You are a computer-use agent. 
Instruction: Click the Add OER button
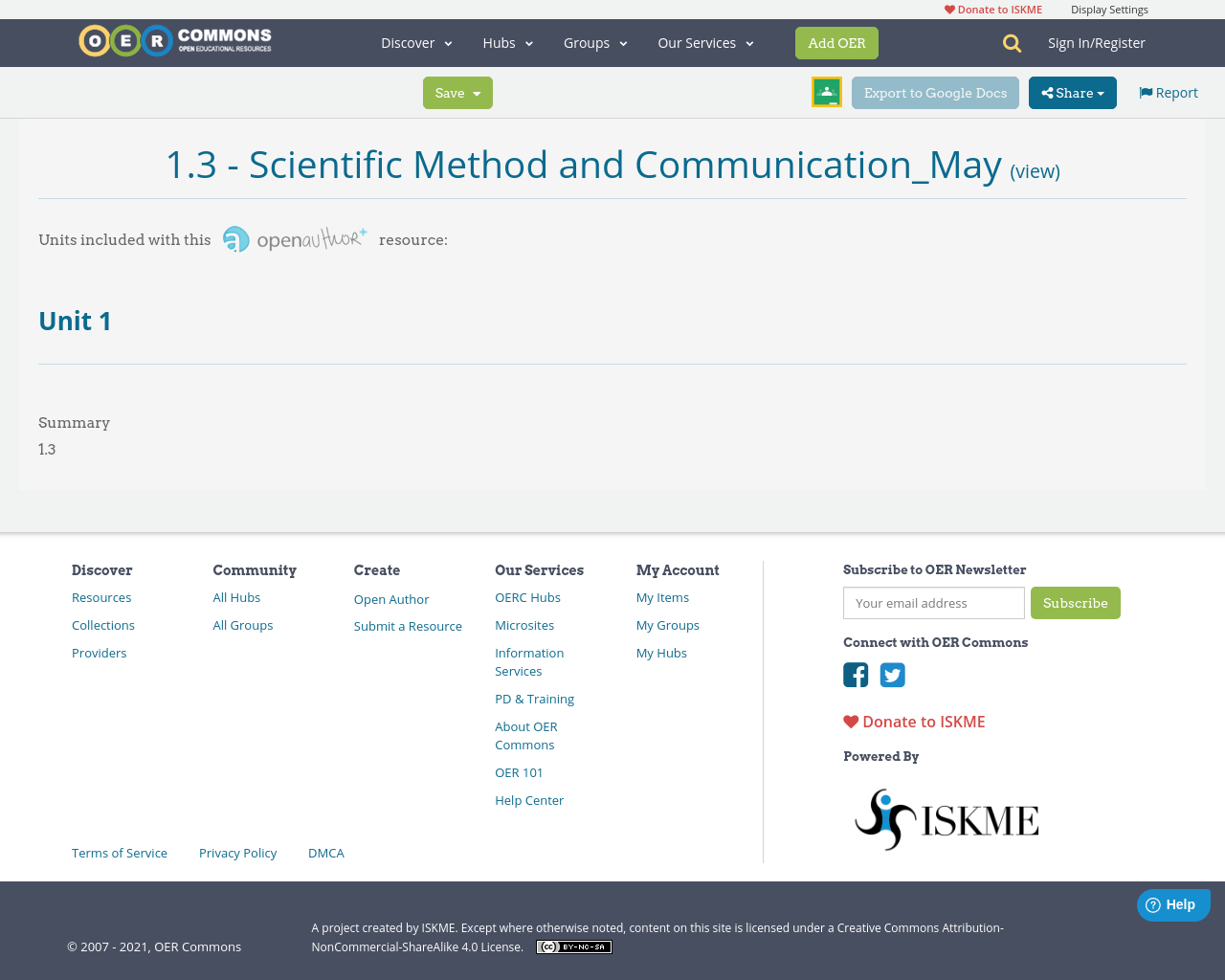click(x=836, y=42)
